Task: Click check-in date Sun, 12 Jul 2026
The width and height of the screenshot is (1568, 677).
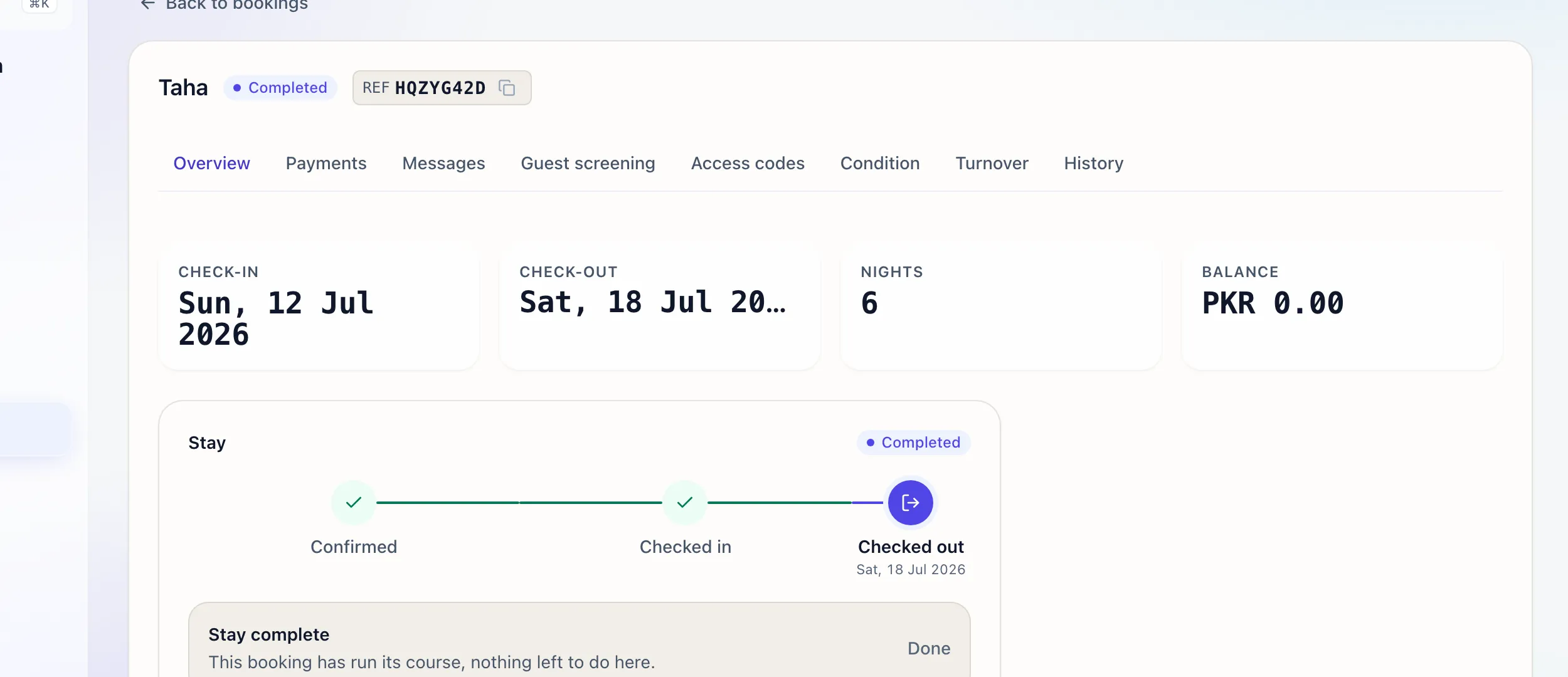Action: (276, 318)
